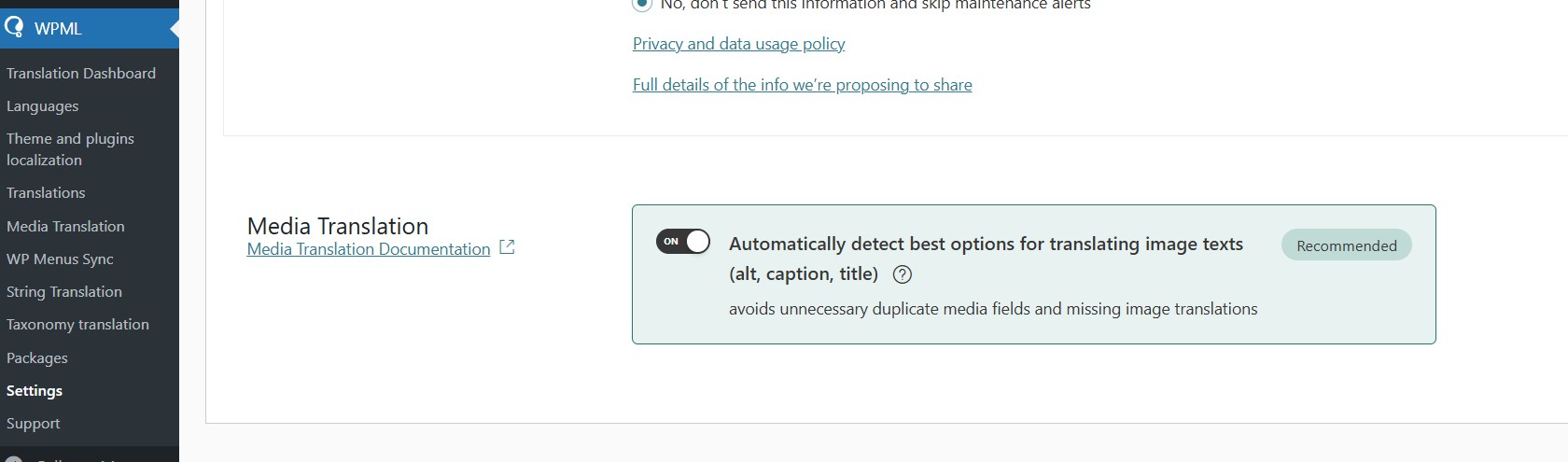Toggle the automatic image text detection switch
This screenshot has width=1568, height=462.
click(x=683, y=242)
